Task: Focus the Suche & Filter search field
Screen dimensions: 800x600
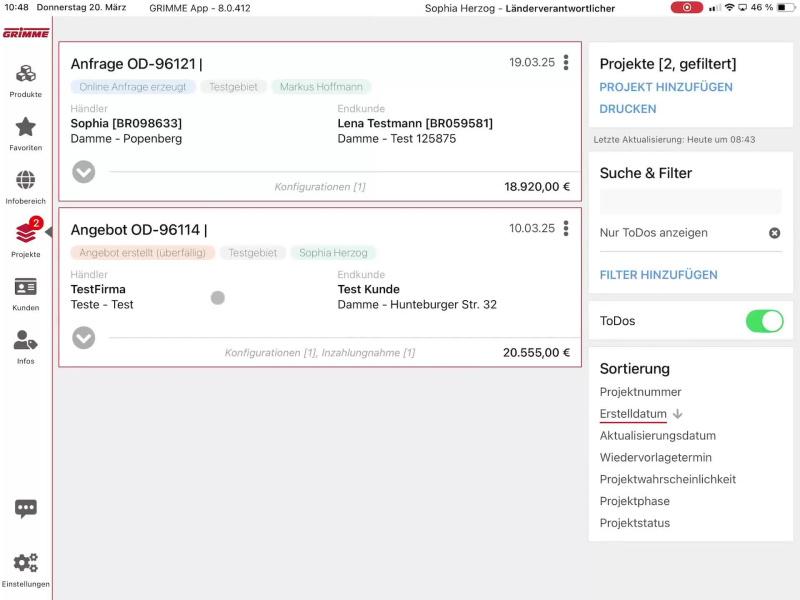Action: (x=690, y=202)
